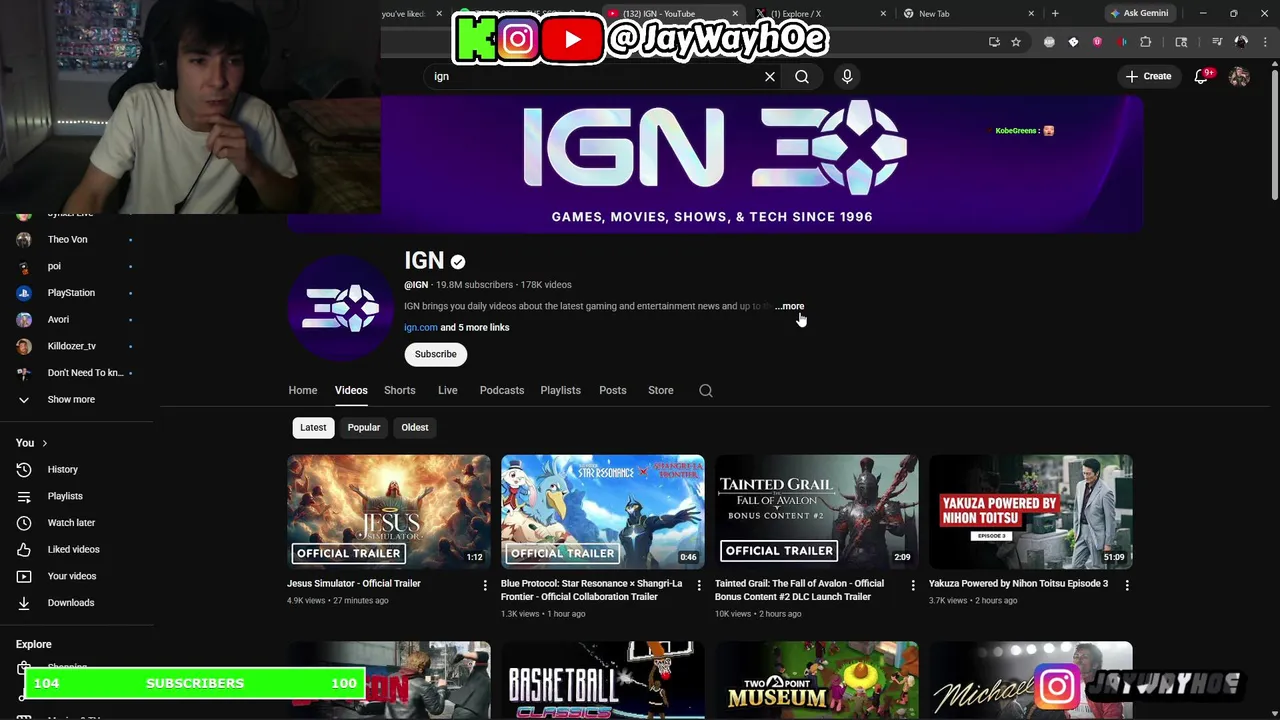The image size is (1280, 720).
Task: Click the Yakuza Powered by Nihon Toitsu Episode 3 title
Action: click(1018, 583)
